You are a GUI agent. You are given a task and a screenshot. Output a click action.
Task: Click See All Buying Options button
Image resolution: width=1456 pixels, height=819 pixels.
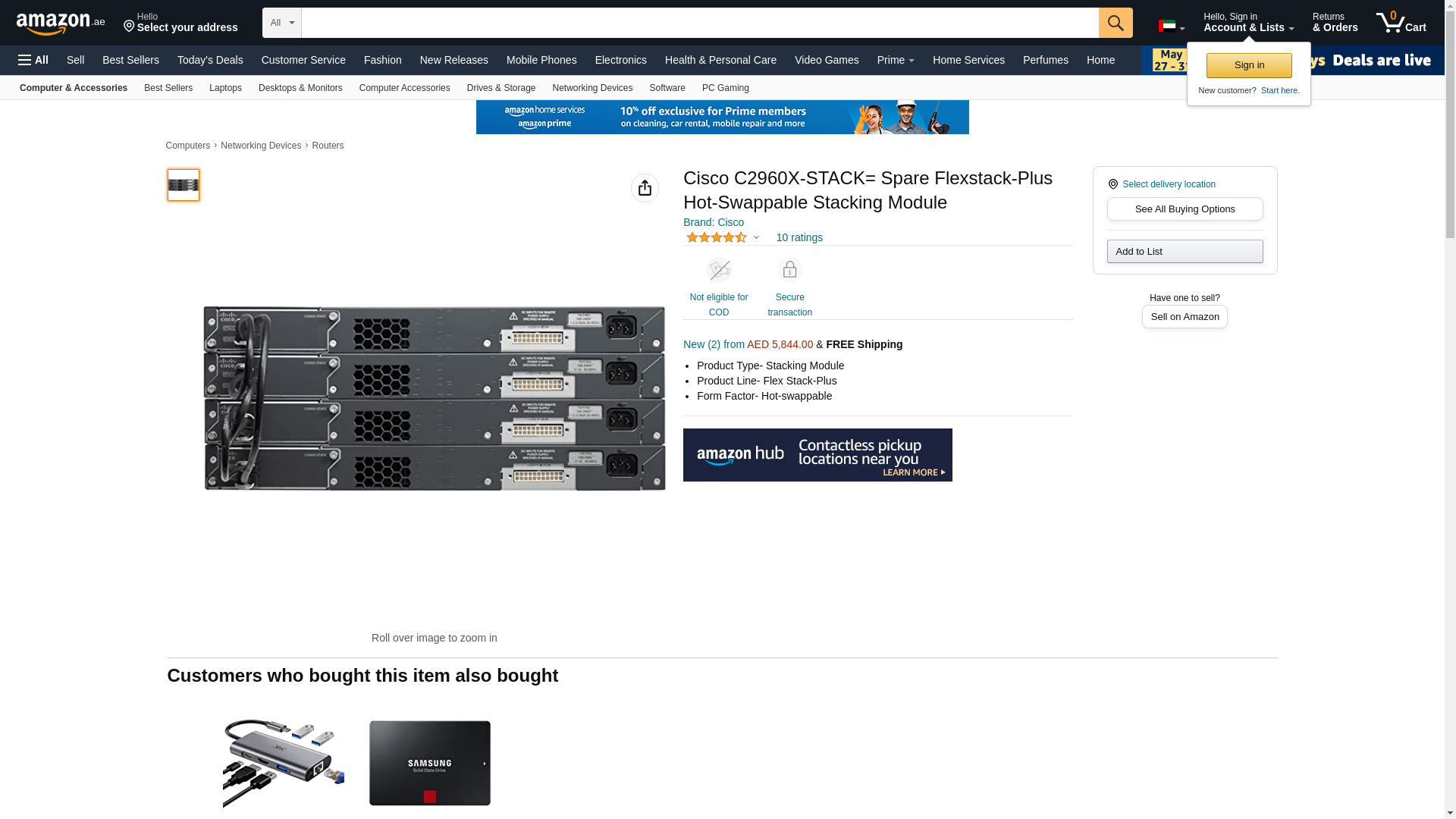click(1185, 209)
